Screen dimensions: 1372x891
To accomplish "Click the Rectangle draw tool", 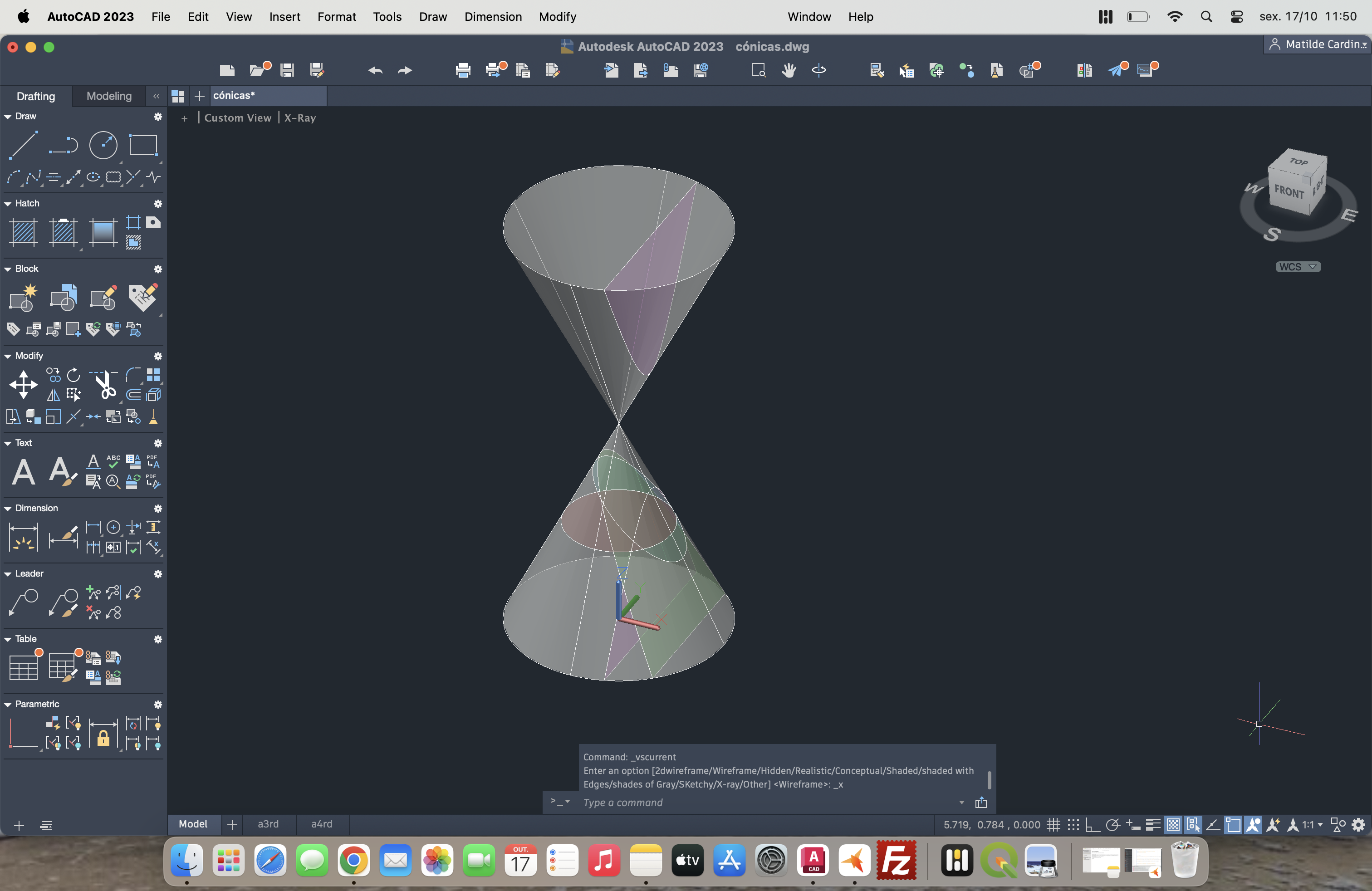I will [143, 145].
